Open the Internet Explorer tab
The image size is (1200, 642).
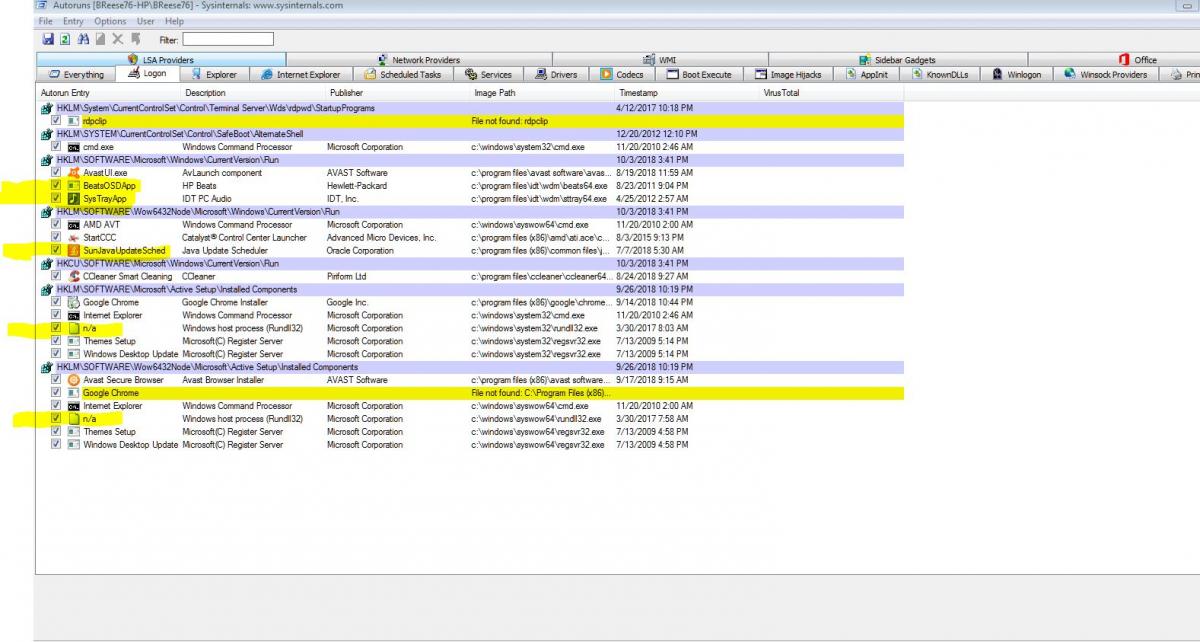pos(301,75)
